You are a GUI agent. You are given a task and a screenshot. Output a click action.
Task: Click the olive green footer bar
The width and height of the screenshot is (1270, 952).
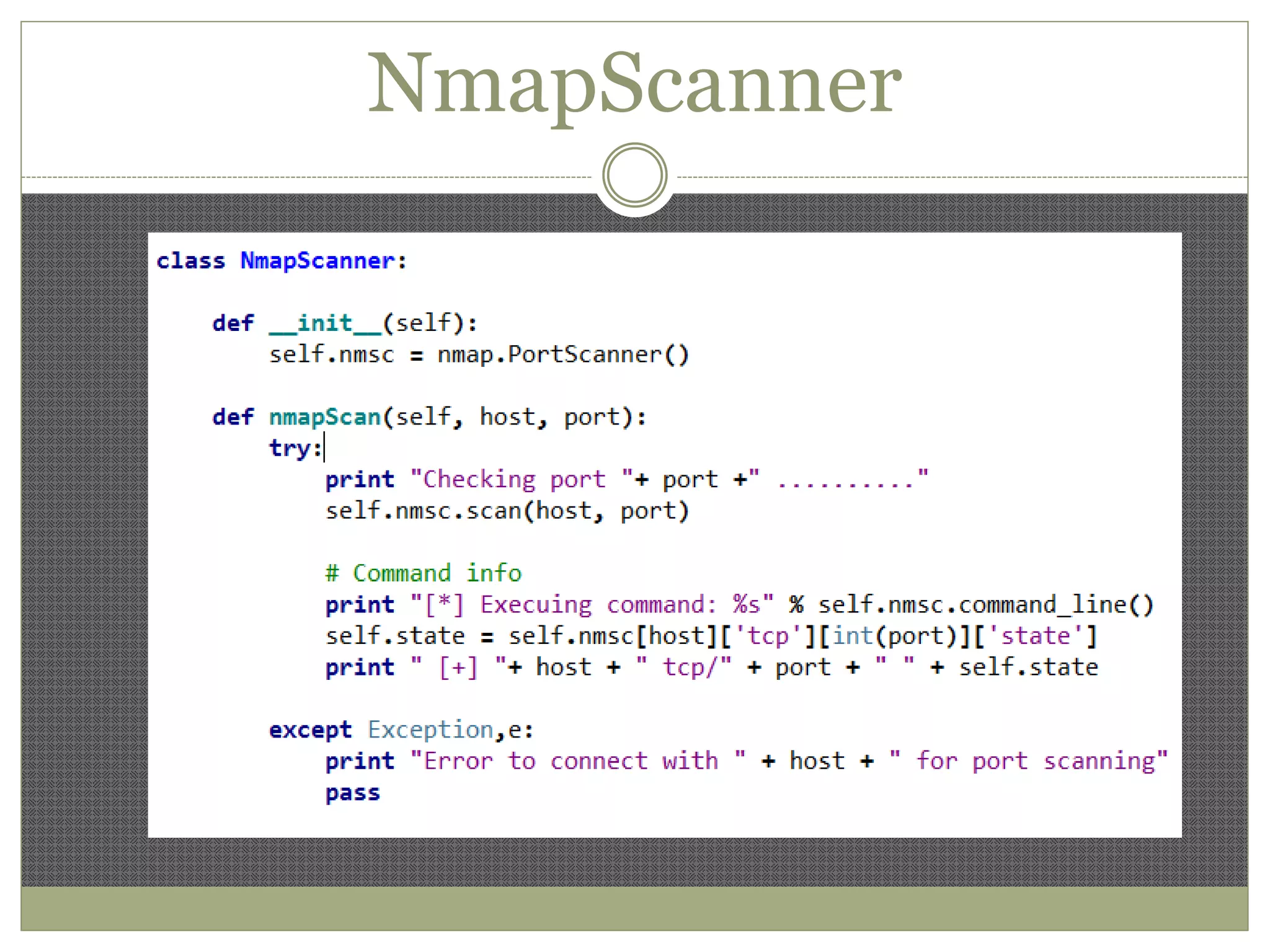[x=634, y=908]
